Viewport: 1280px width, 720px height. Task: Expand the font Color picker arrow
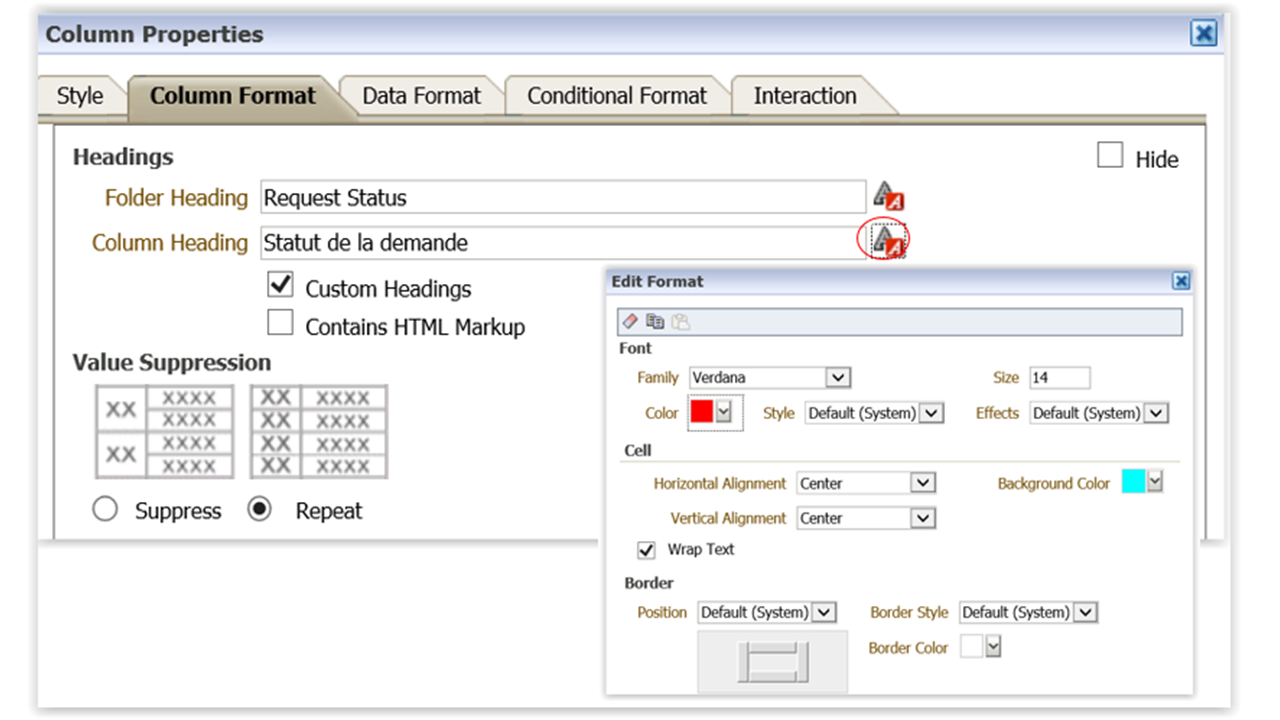click(725, 411)
